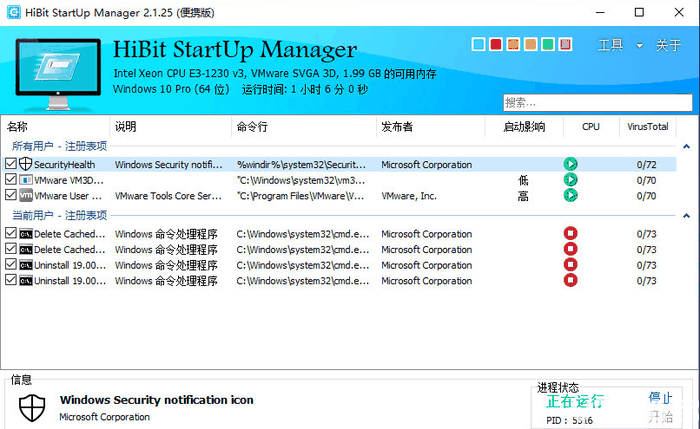Viewport: 700px width, 429px height.
Task: Click the VMware Tools Core Ser... description
Action: pyautogui.click(x=168, y=196)
